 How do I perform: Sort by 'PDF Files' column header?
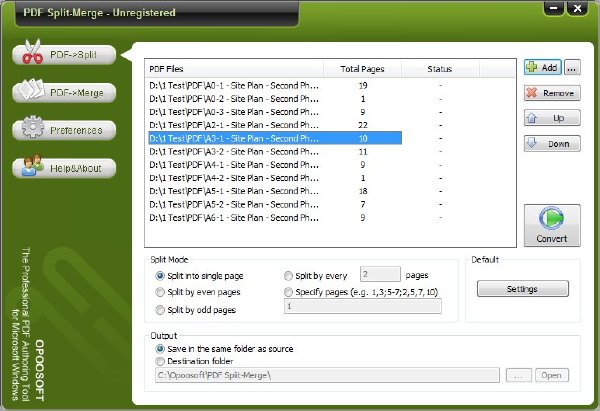click(x=234, y=69)
